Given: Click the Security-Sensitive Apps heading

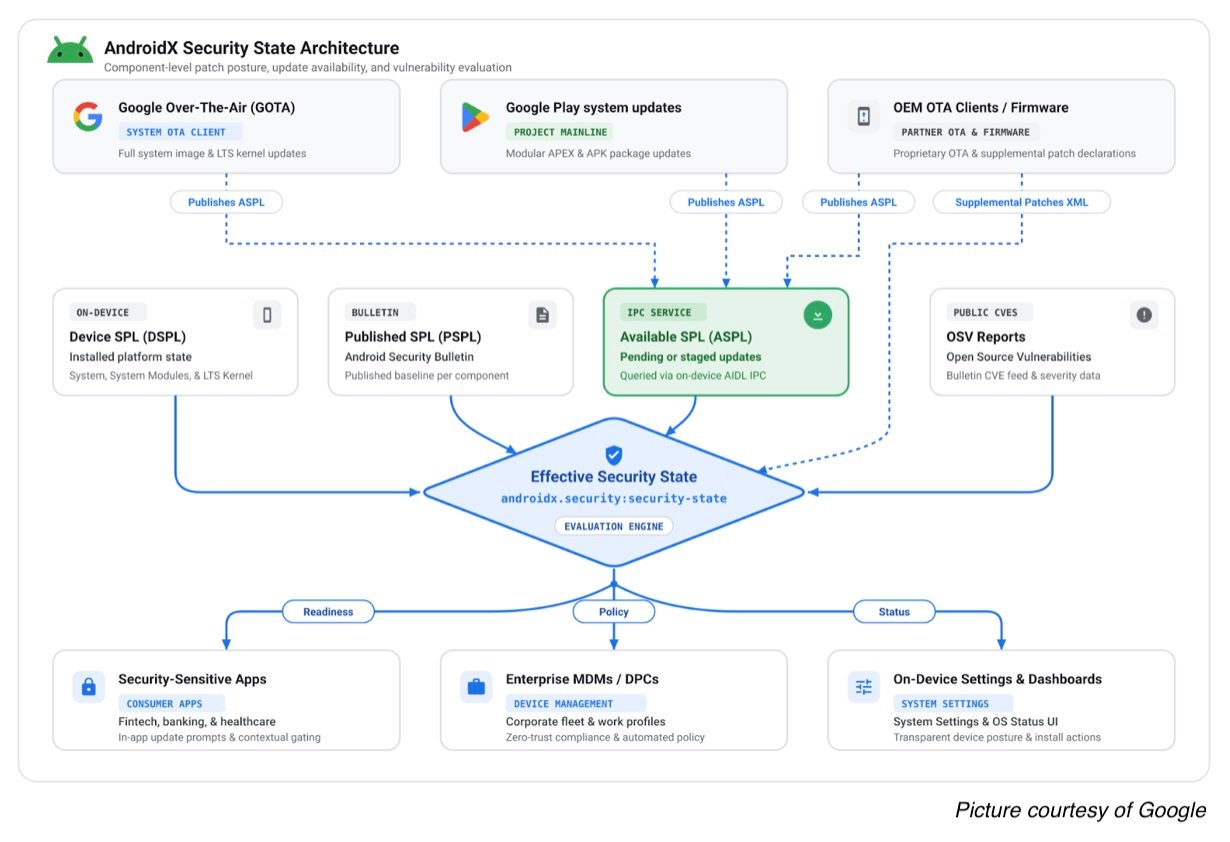Looking at the screenshot, I should [x=193, y=680].
